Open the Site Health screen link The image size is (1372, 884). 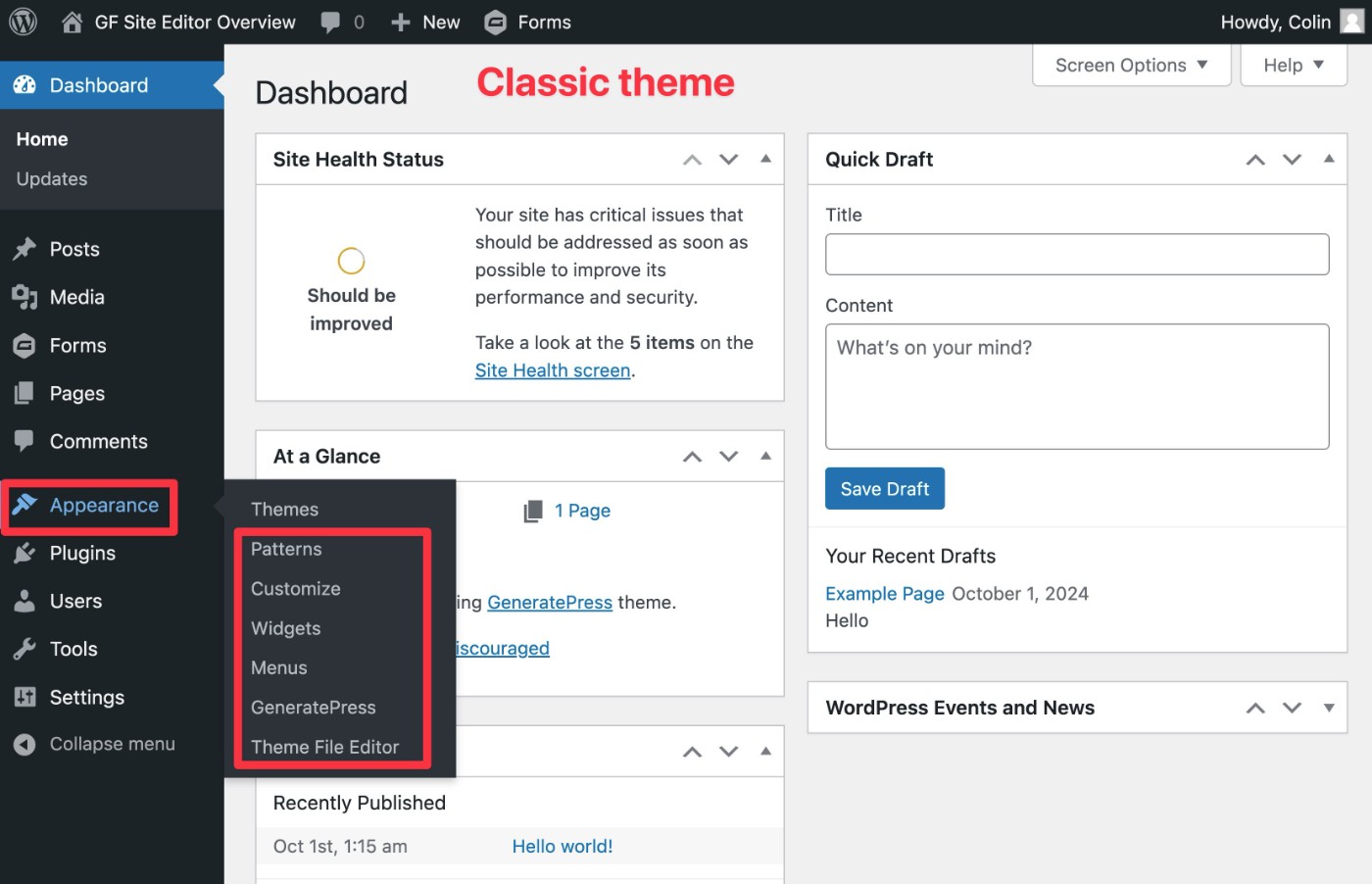553,370
